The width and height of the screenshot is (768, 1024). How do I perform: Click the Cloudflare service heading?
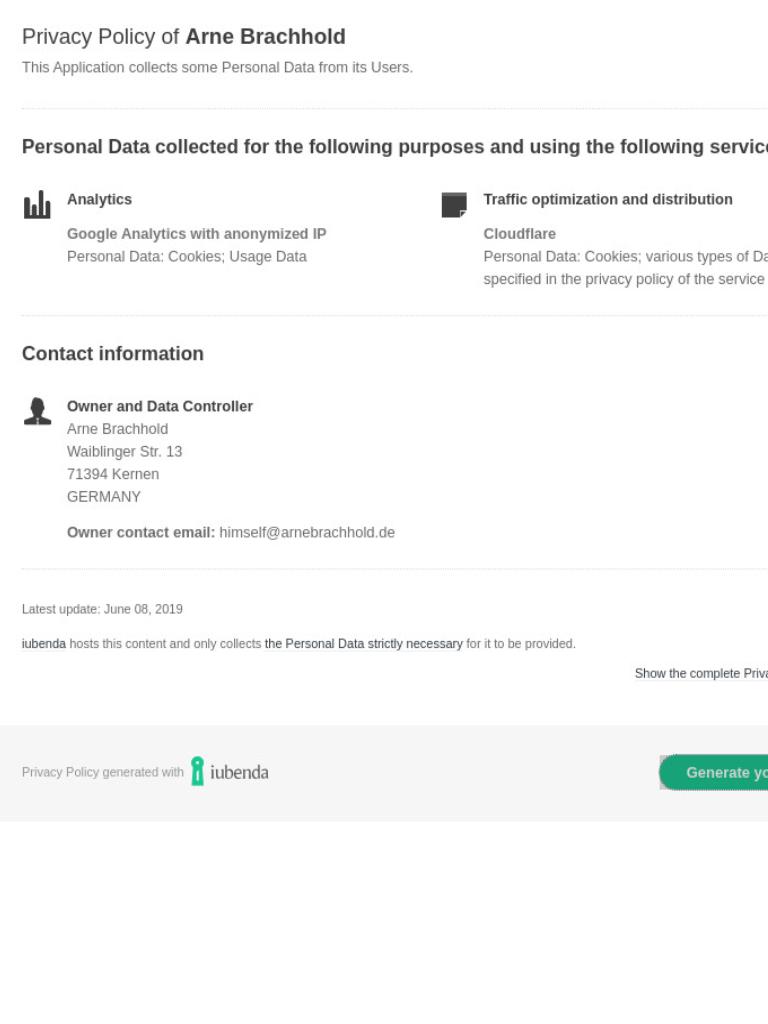519,234
